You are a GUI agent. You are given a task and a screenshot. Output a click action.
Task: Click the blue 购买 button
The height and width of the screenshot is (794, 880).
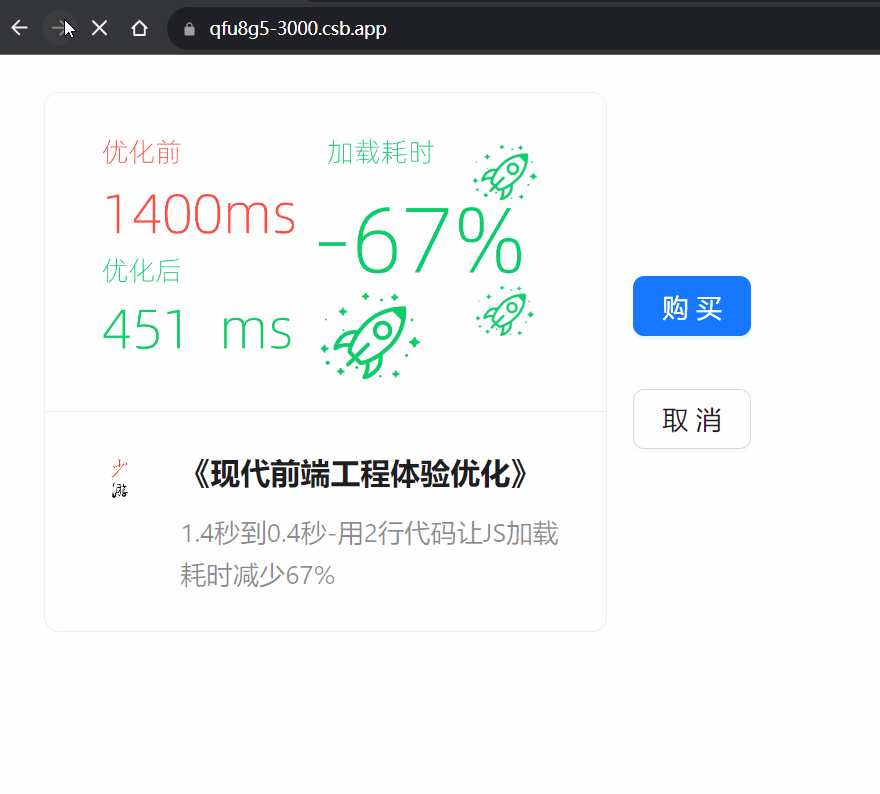691,306
